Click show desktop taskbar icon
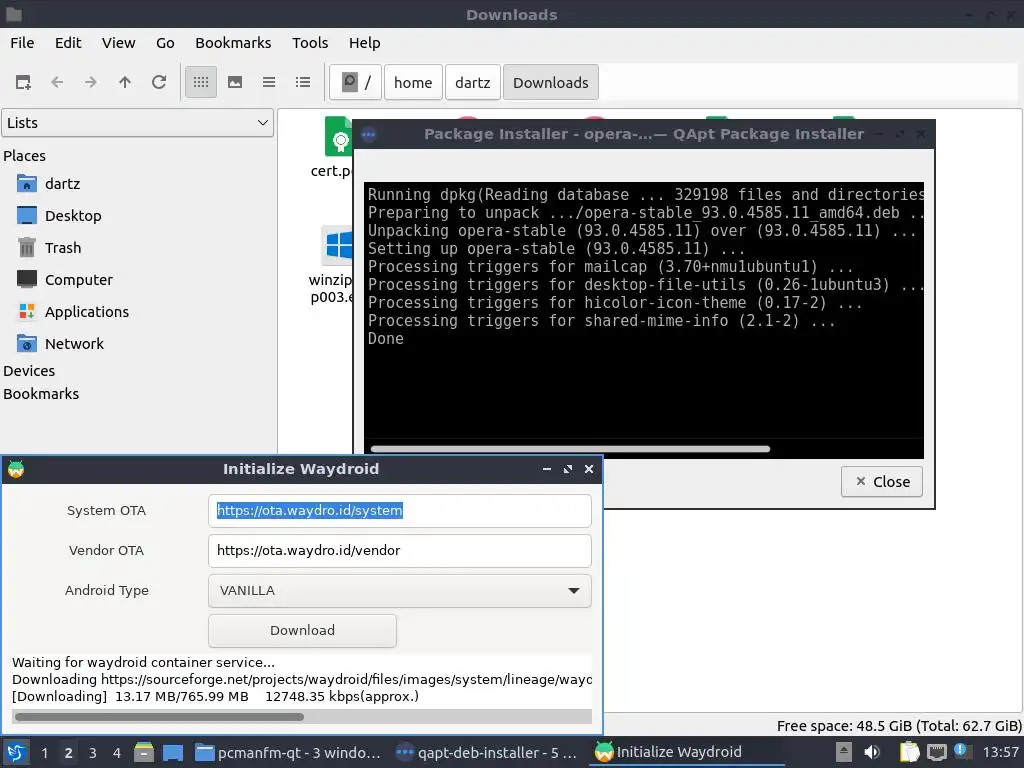The image size is (1024, 768). (173, 753)
